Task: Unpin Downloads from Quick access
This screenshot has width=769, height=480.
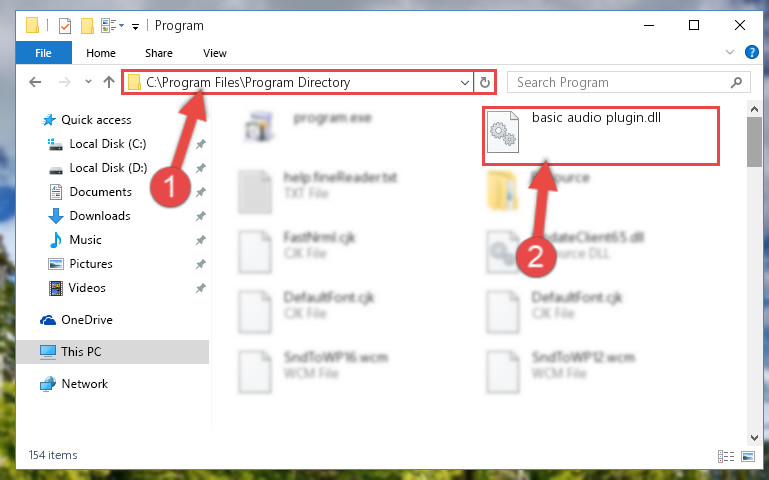Action: pos(201,216)
